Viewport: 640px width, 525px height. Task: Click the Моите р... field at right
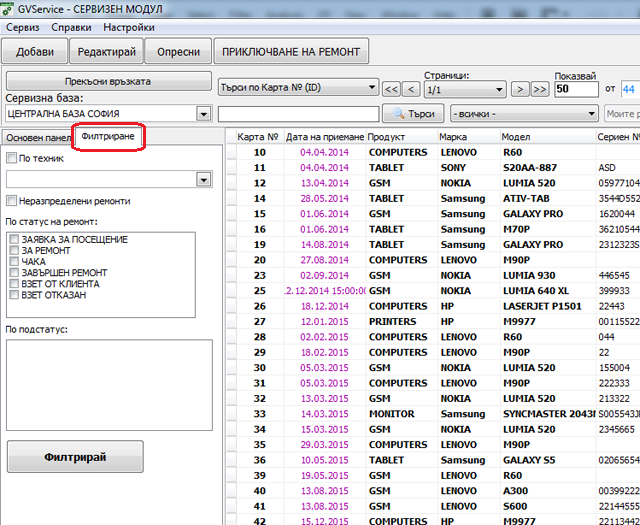622,114
